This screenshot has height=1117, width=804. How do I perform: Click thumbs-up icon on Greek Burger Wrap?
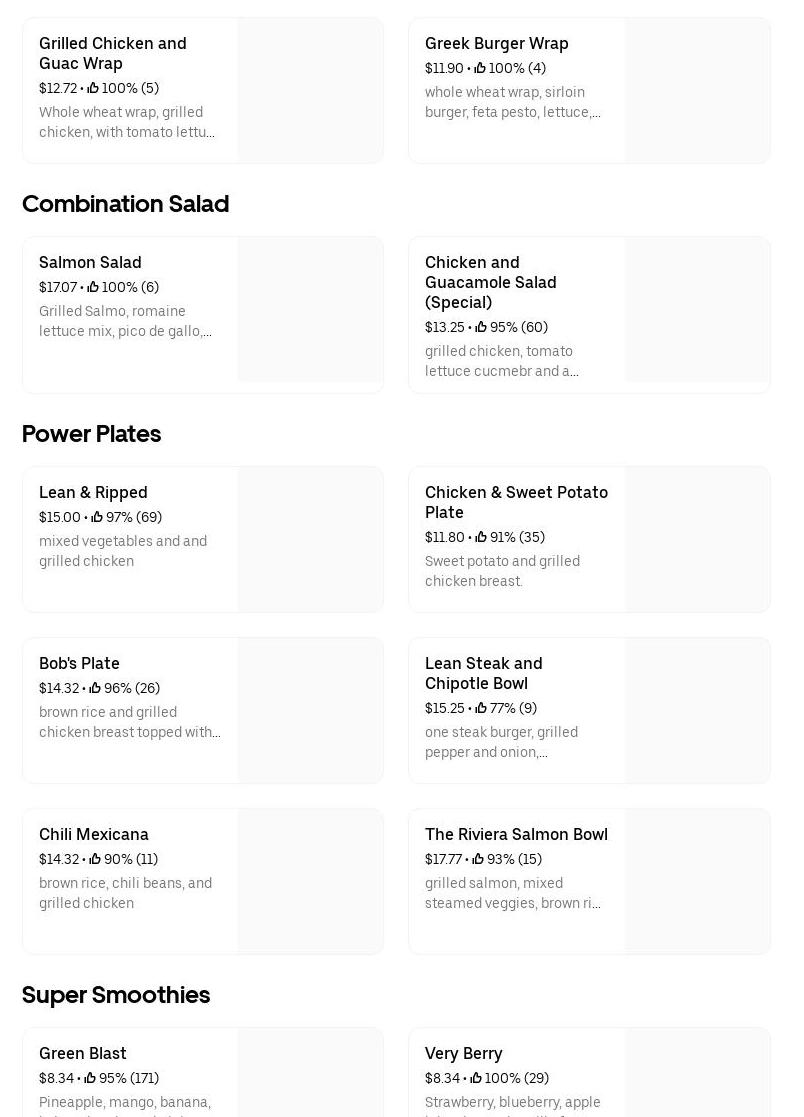480,68
